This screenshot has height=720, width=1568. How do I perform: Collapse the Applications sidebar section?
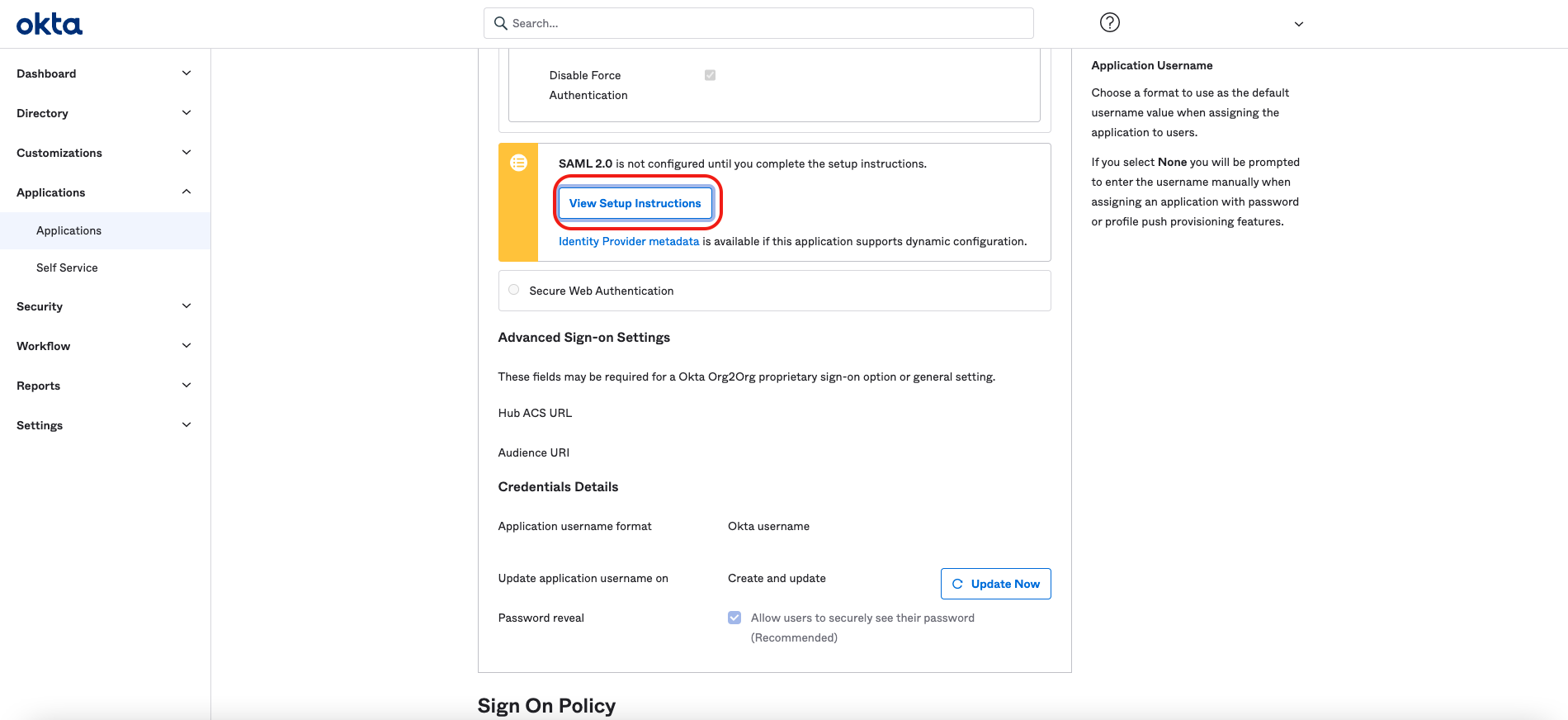[x=187, y=192]
